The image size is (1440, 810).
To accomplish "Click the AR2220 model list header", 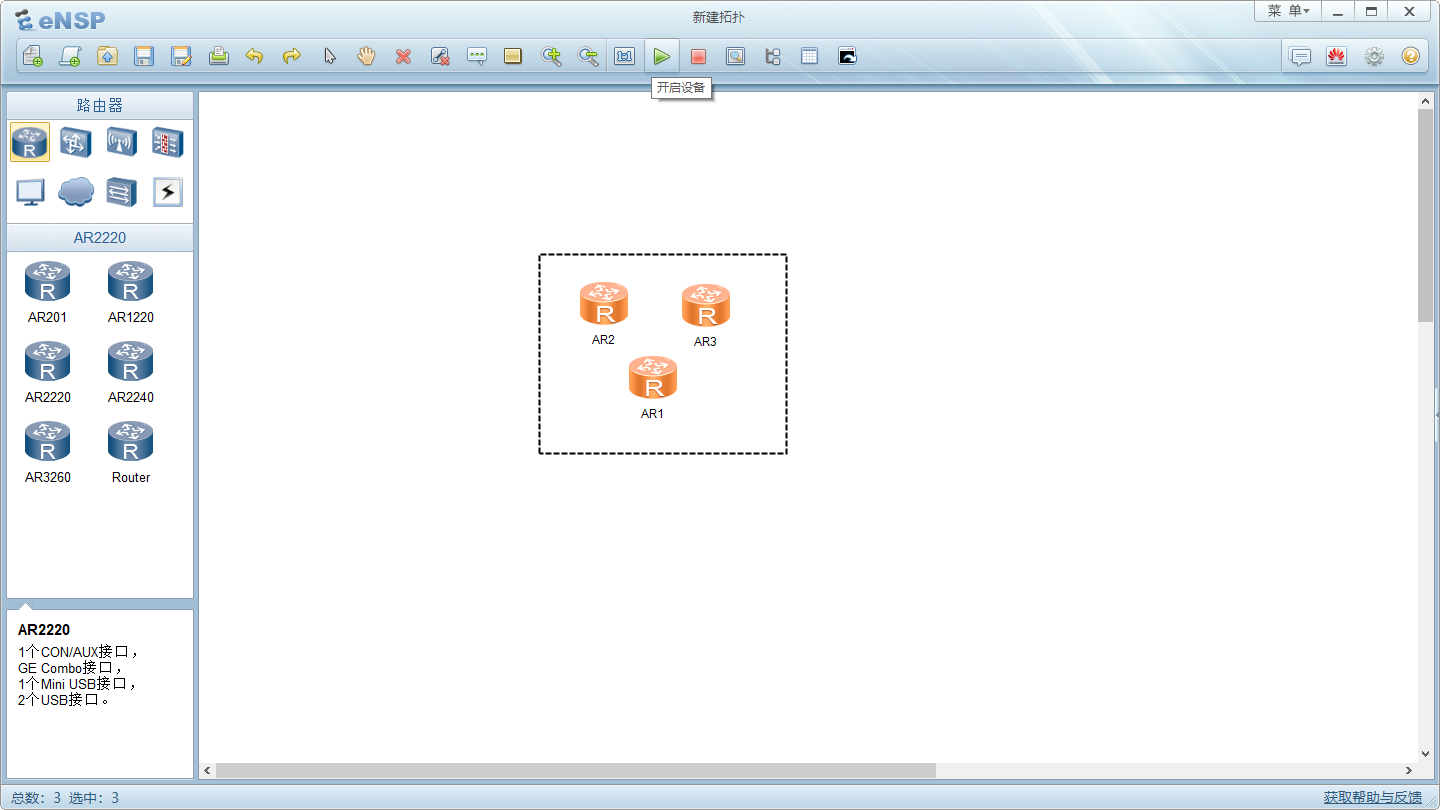I will click(x=100, y=238).
